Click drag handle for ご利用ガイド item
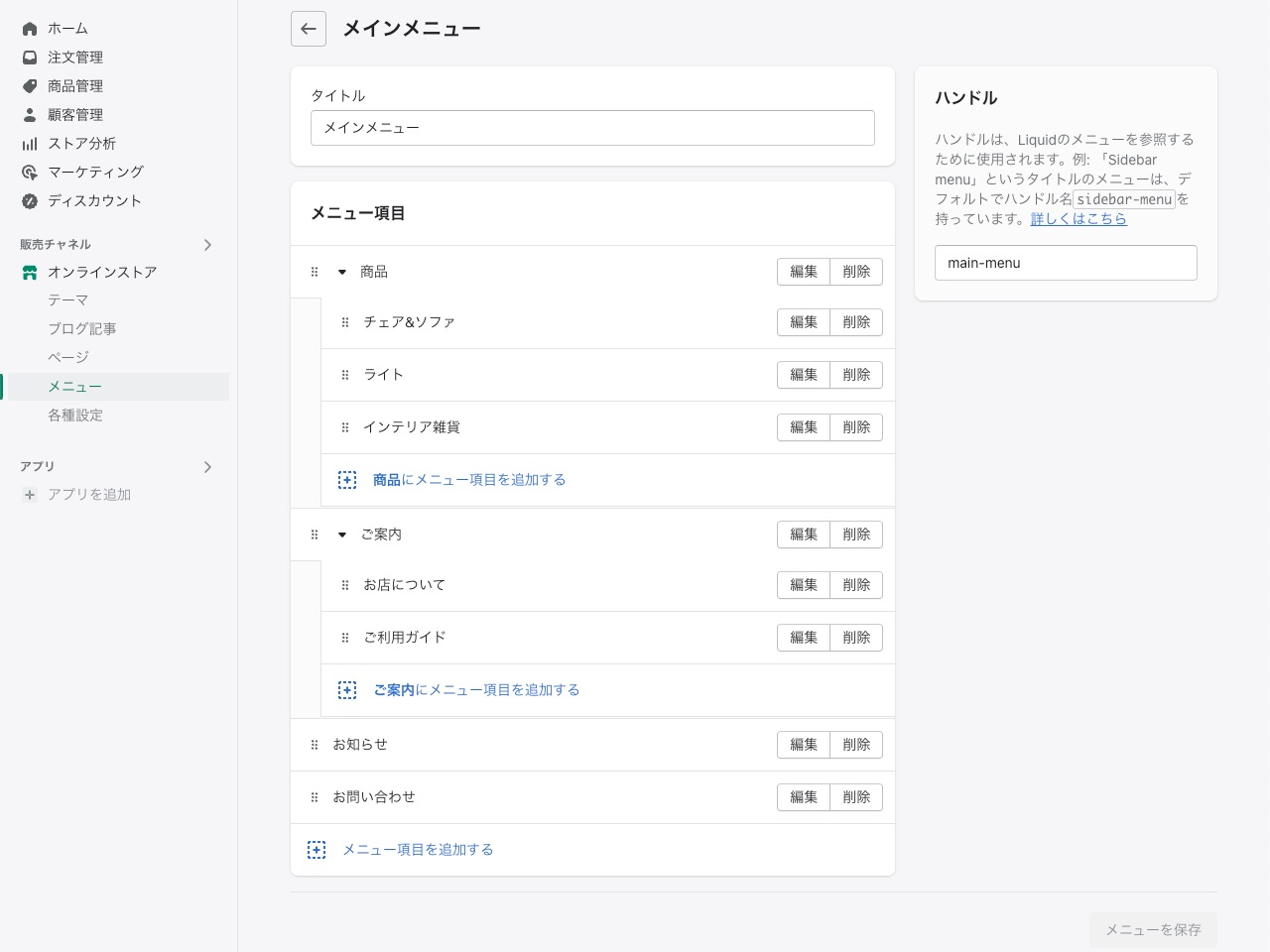 (345, 638)
